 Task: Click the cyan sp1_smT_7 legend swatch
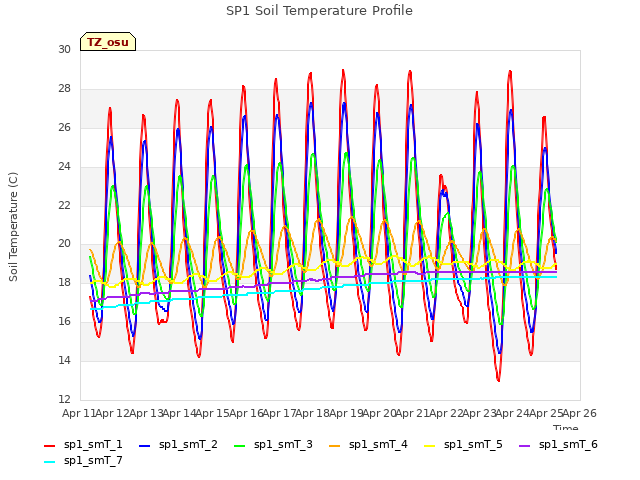click(x=49, y=462)
